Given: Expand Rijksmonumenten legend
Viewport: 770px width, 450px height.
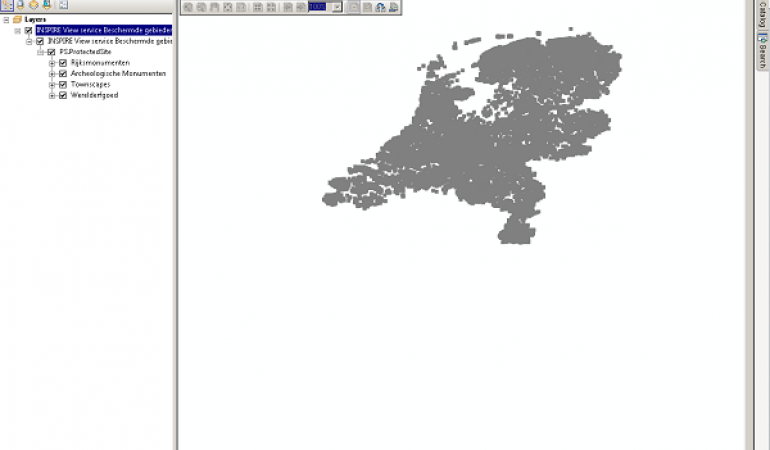Looking at the screenshot, I should [x=52, y=63].
